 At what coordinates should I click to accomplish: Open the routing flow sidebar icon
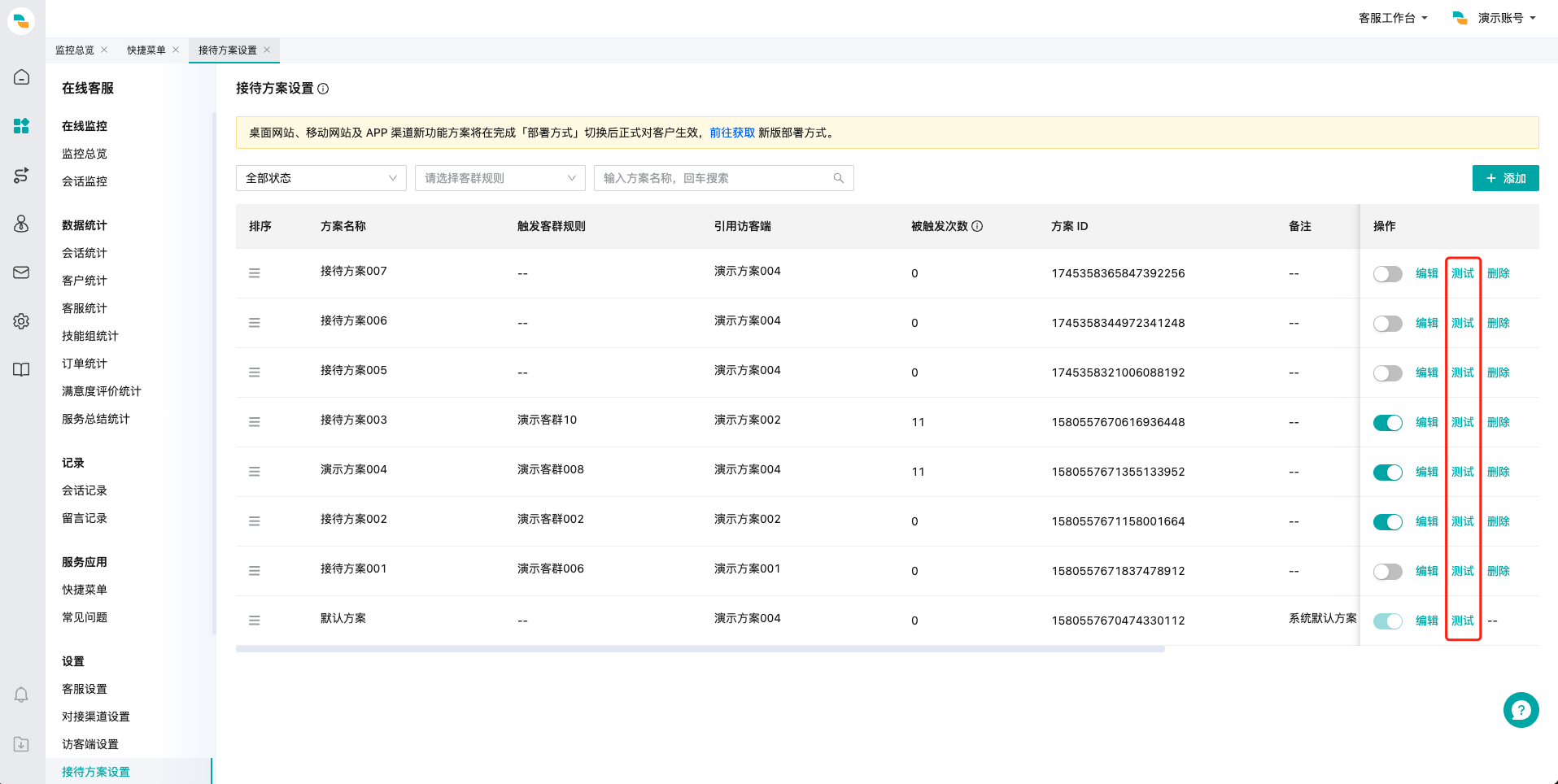point(22,175)
